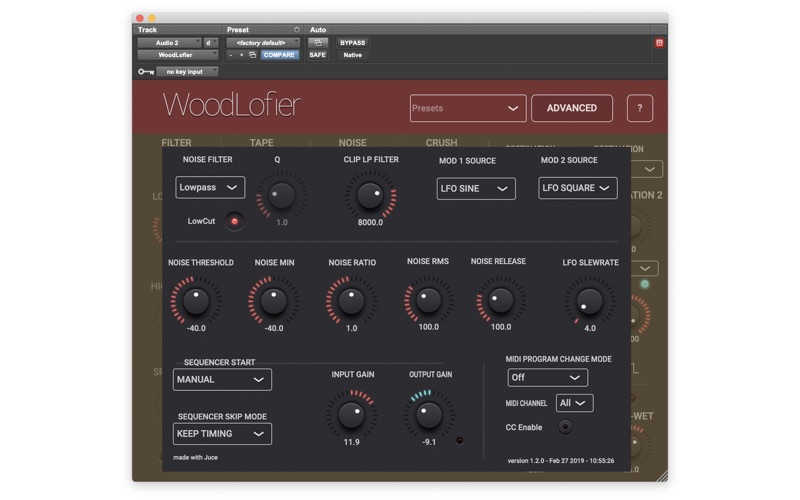The width and height of the screenshot is (800, 500).
Task: Click the version 1.2.0 build text
Action: tap(561, 461)
